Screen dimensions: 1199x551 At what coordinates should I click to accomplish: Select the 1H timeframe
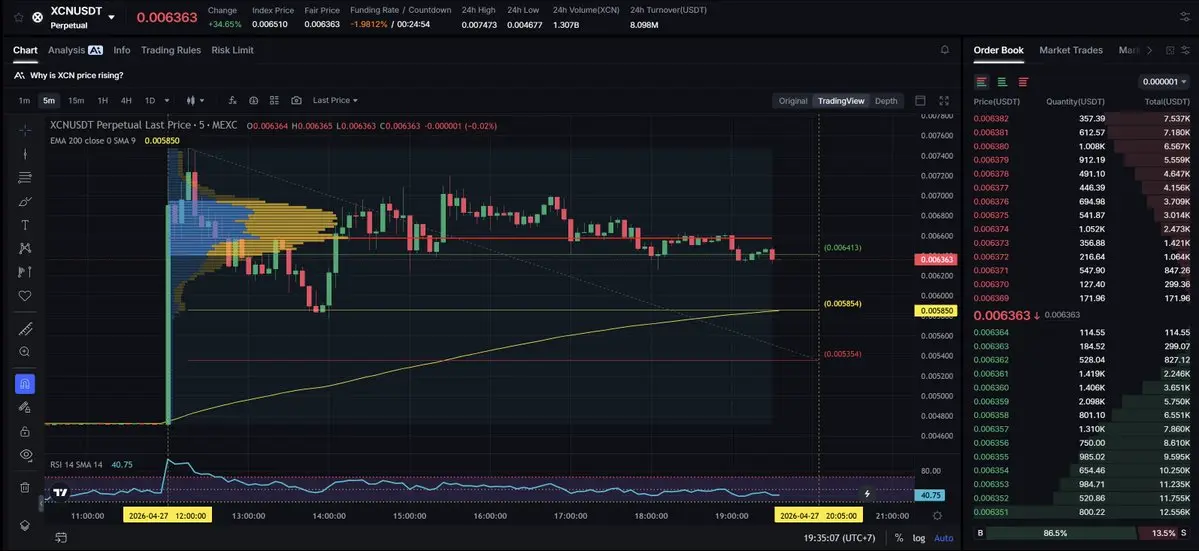coord(102,100)
